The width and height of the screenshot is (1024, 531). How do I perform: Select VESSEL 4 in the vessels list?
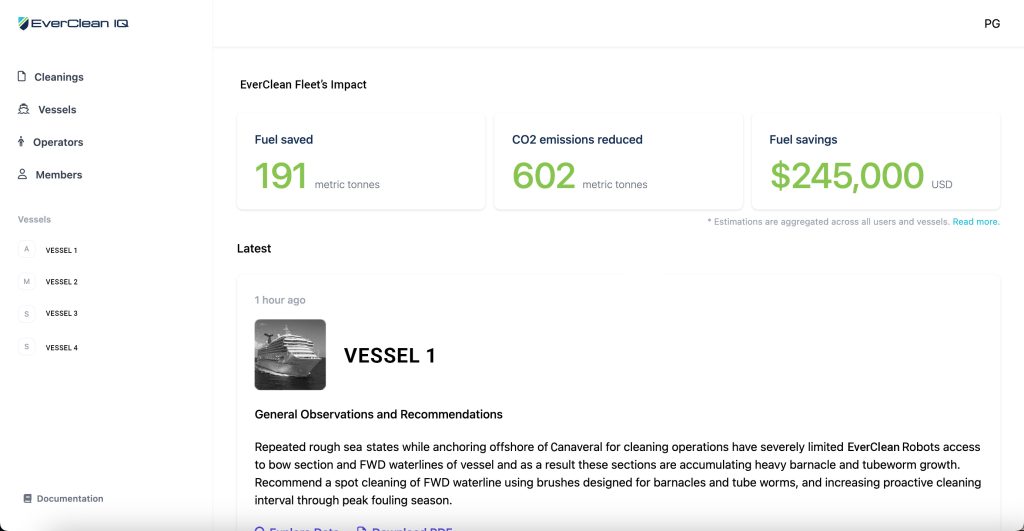pyautogui.click(x=48, y=347)
